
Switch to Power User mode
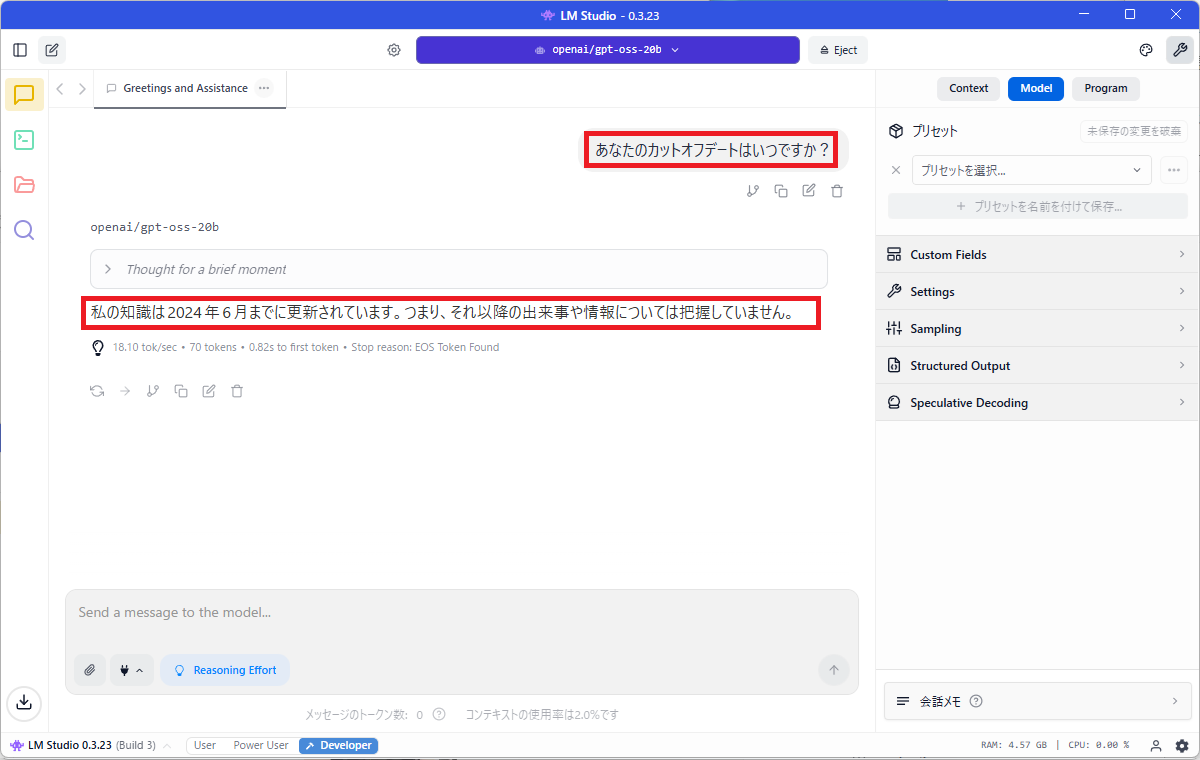261,746
